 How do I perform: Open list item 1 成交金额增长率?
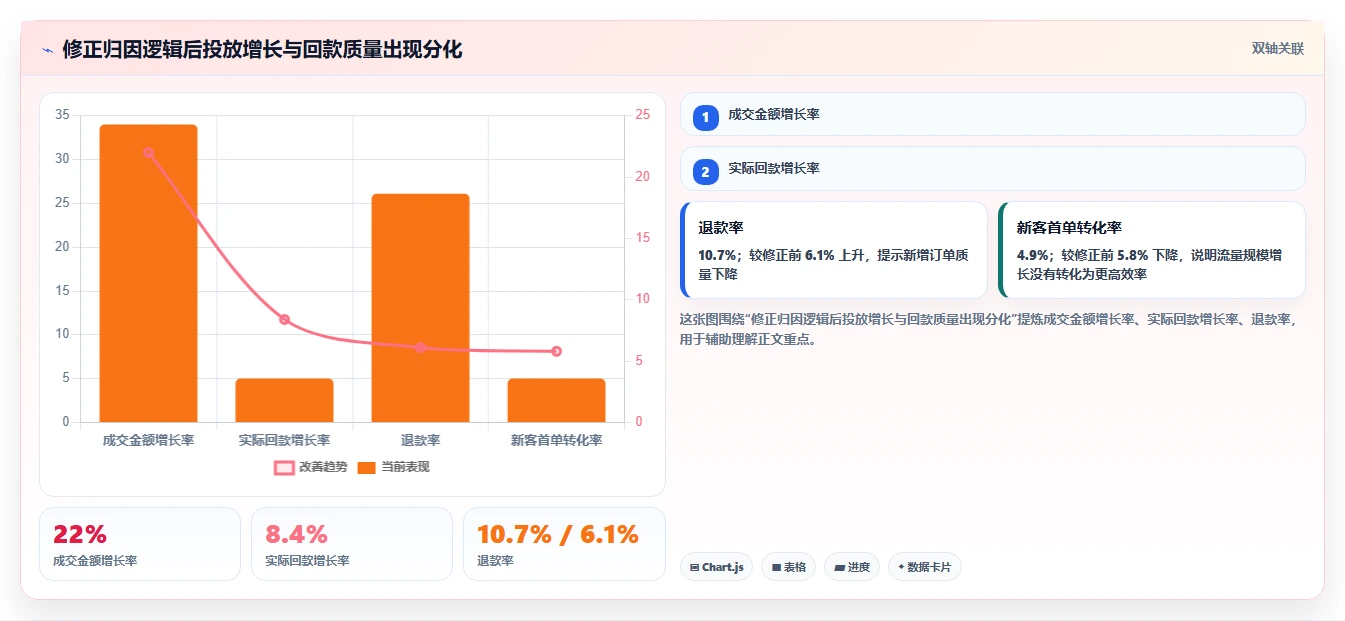pyautogui.click(x=992, y=114)
